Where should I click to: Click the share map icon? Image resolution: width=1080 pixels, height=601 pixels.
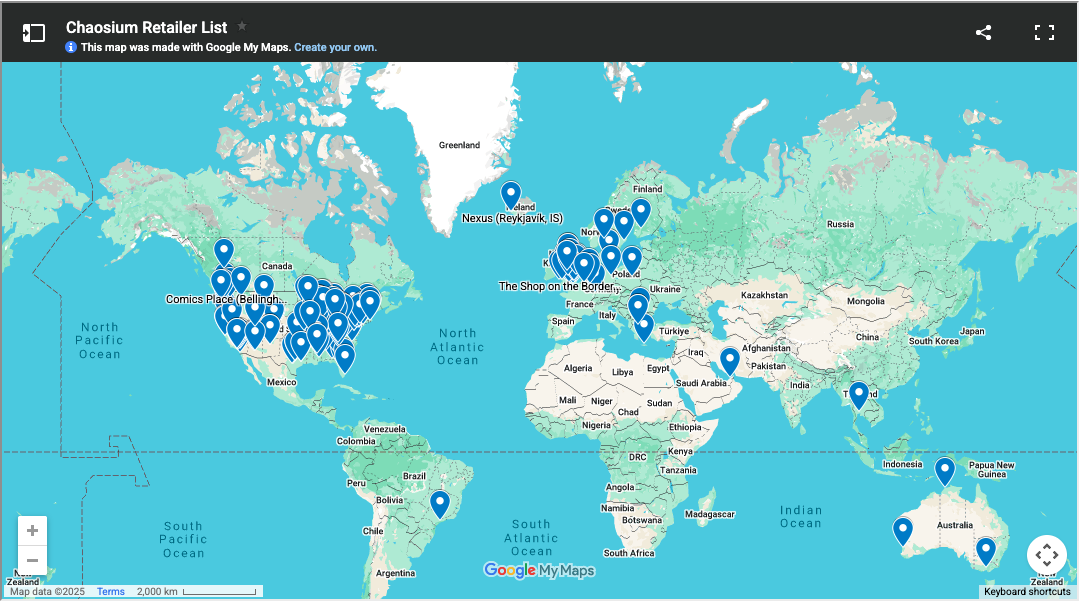click(983, 33)
